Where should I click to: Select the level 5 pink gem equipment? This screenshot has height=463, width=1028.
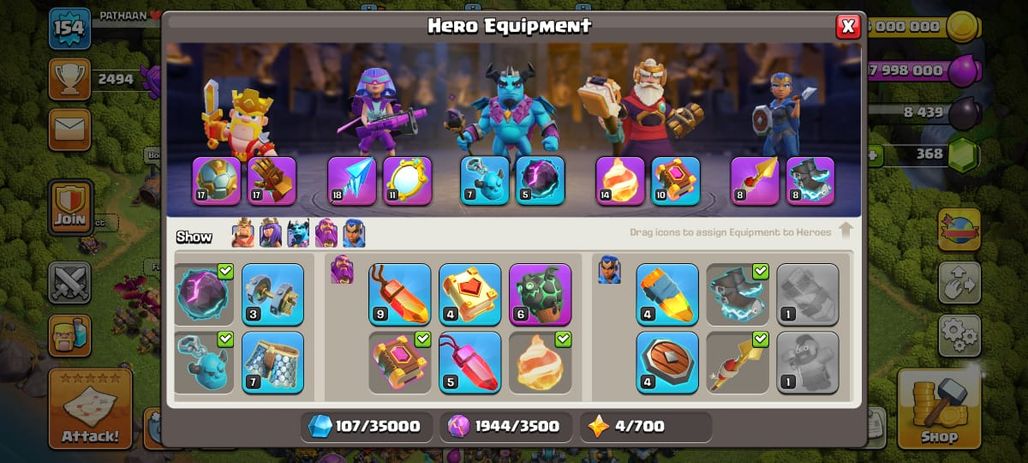470,362
